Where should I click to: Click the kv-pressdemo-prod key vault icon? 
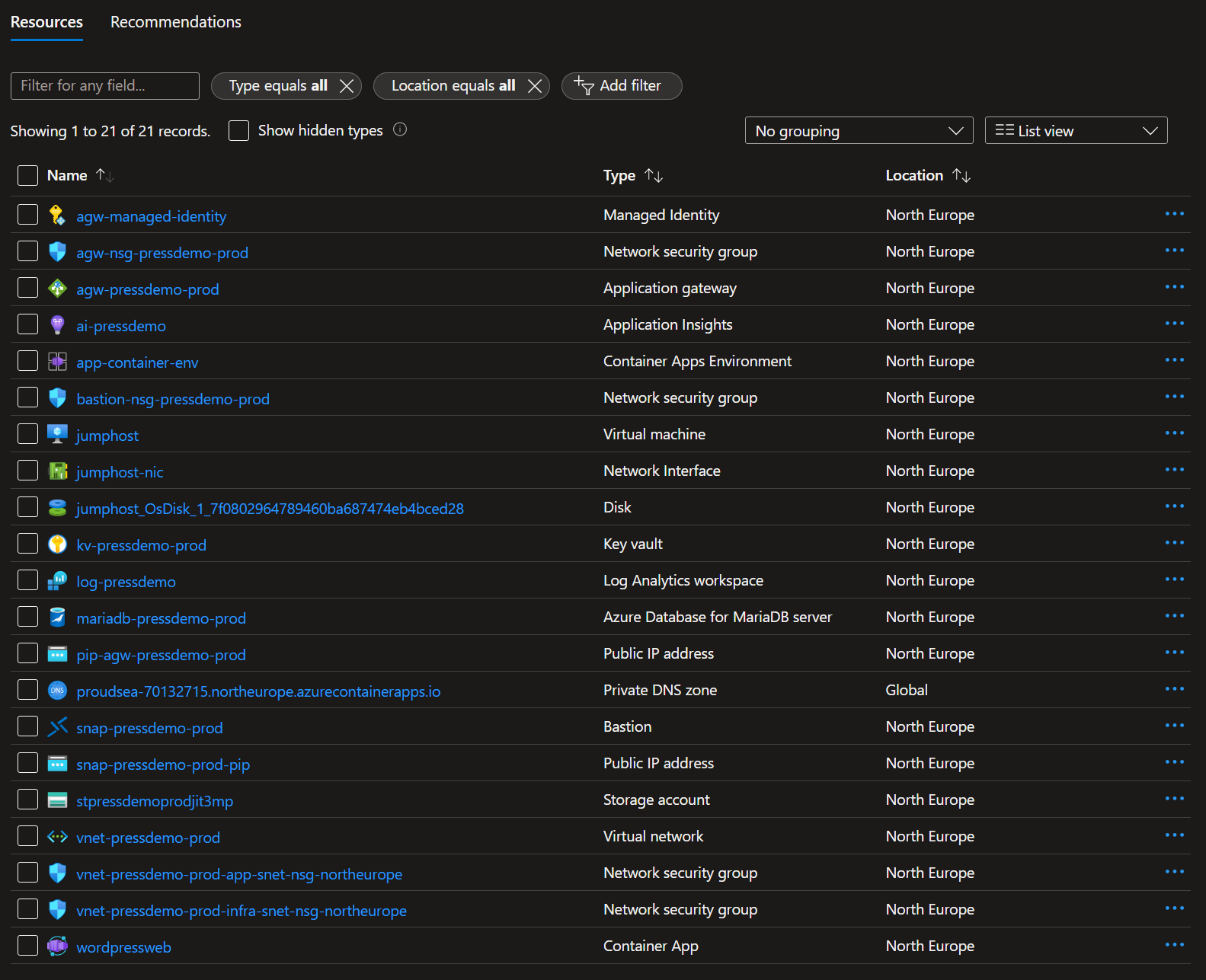coord(57,544)
